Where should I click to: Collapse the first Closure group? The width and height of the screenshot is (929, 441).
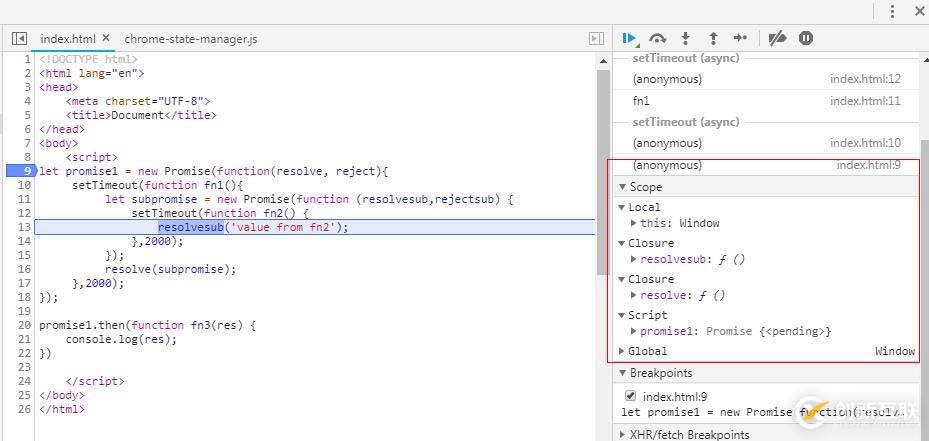(x=622, y=244)
